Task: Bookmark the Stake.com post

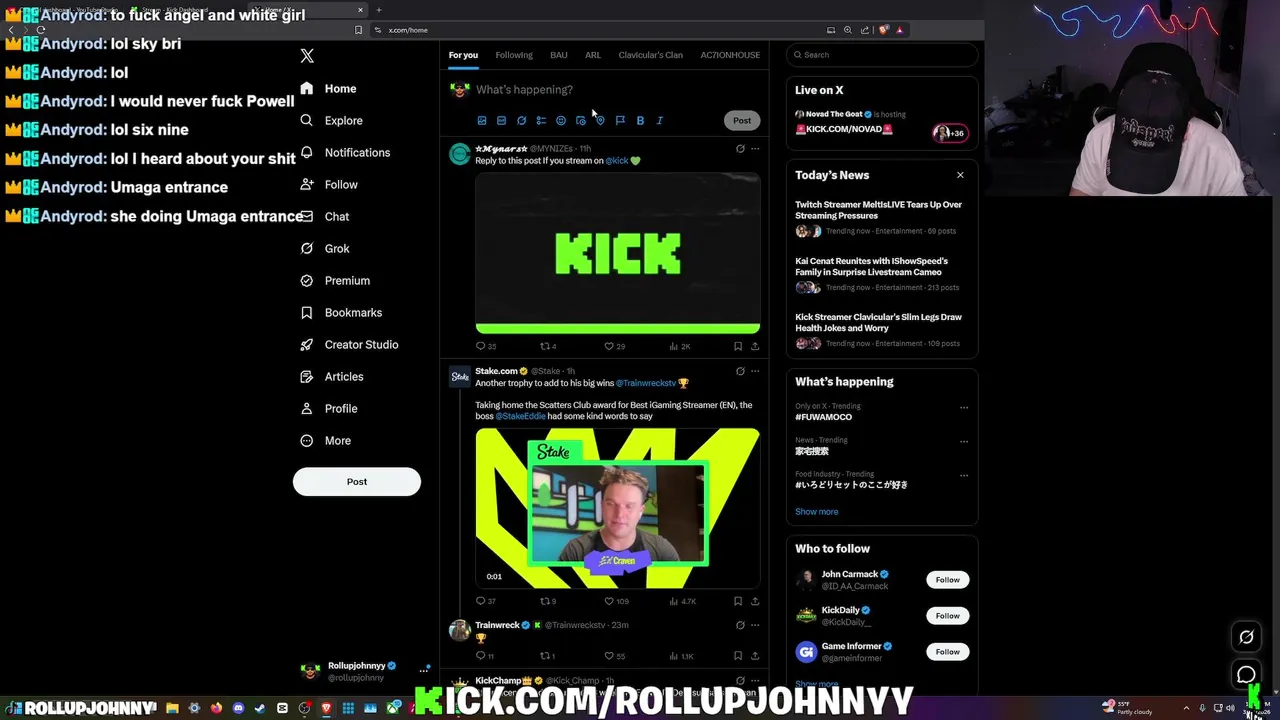Action: click(738, 601)
